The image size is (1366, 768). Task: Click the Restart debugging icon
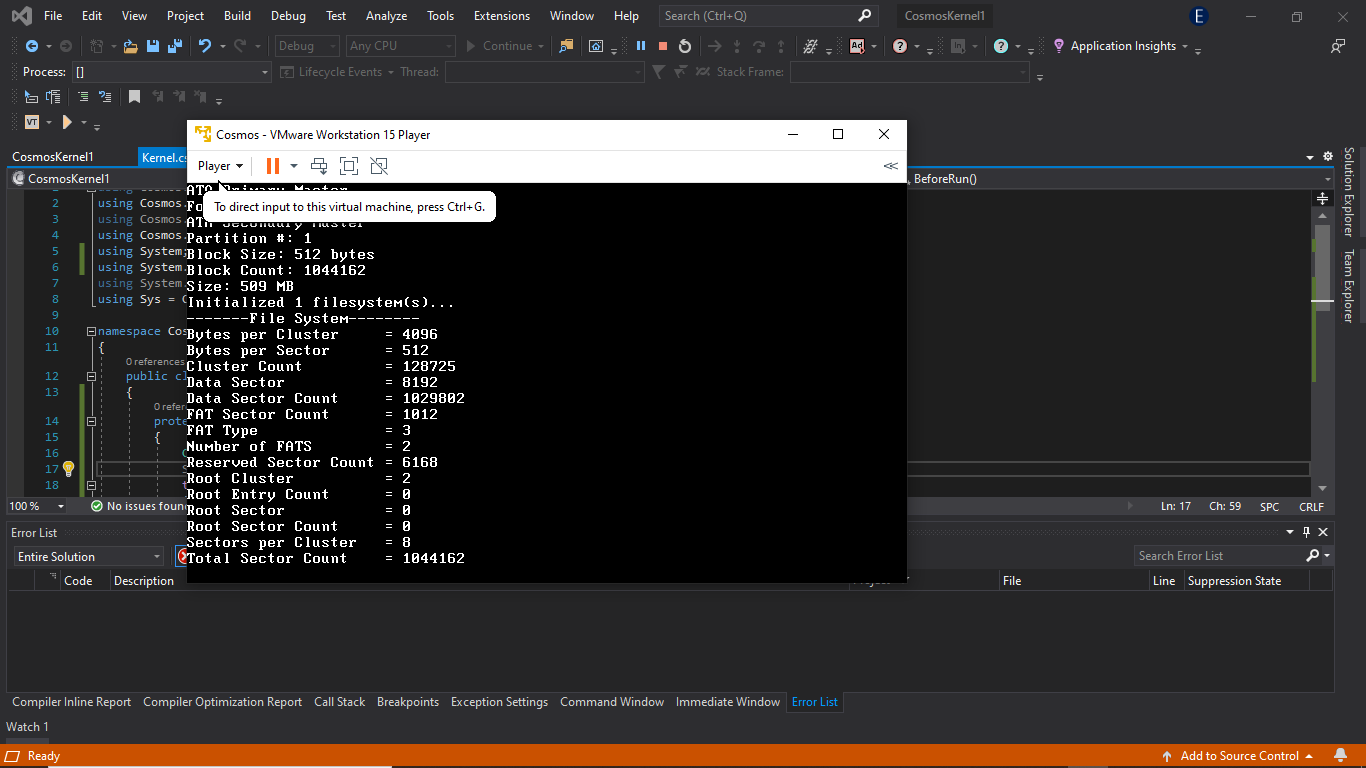point(684,46)
